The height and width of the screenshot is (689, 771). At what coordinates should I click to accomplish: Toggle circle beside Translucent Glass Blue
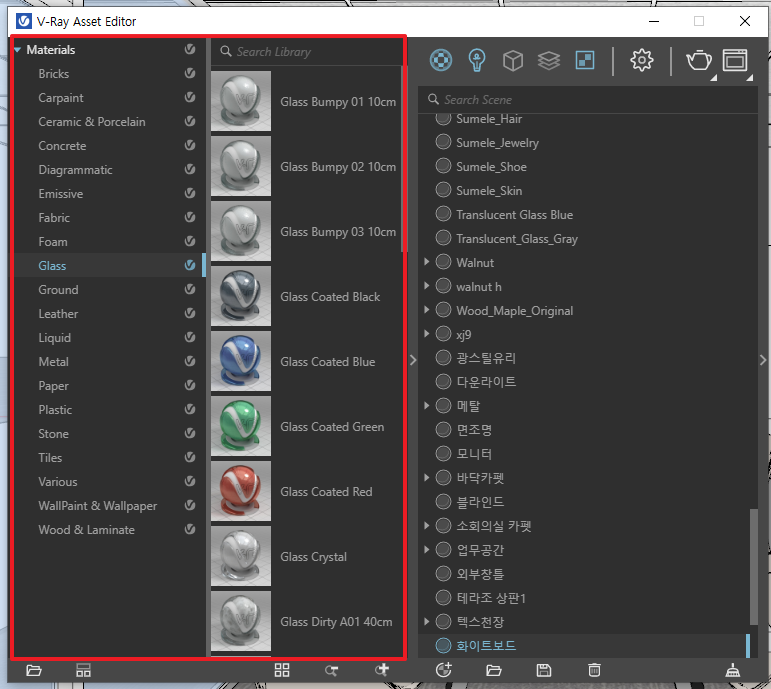tap(443, 214)
